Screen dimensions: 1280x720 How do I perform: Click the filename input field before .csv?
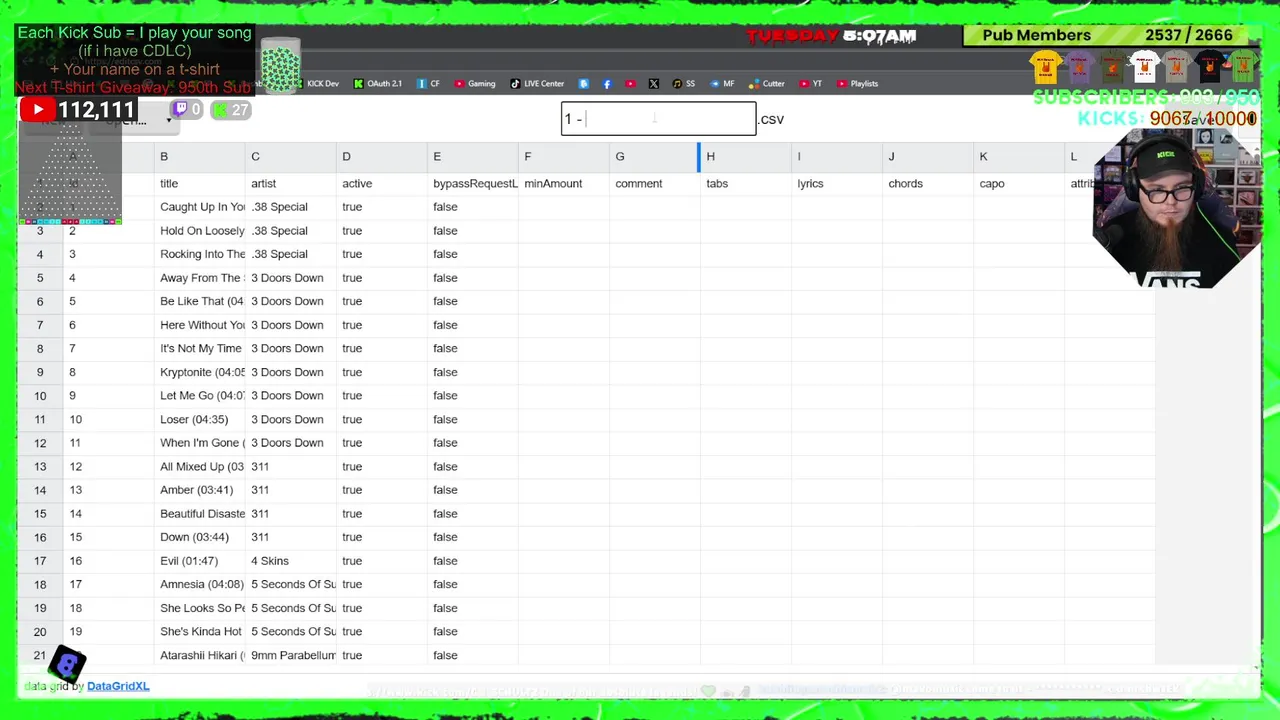(658, 119)
